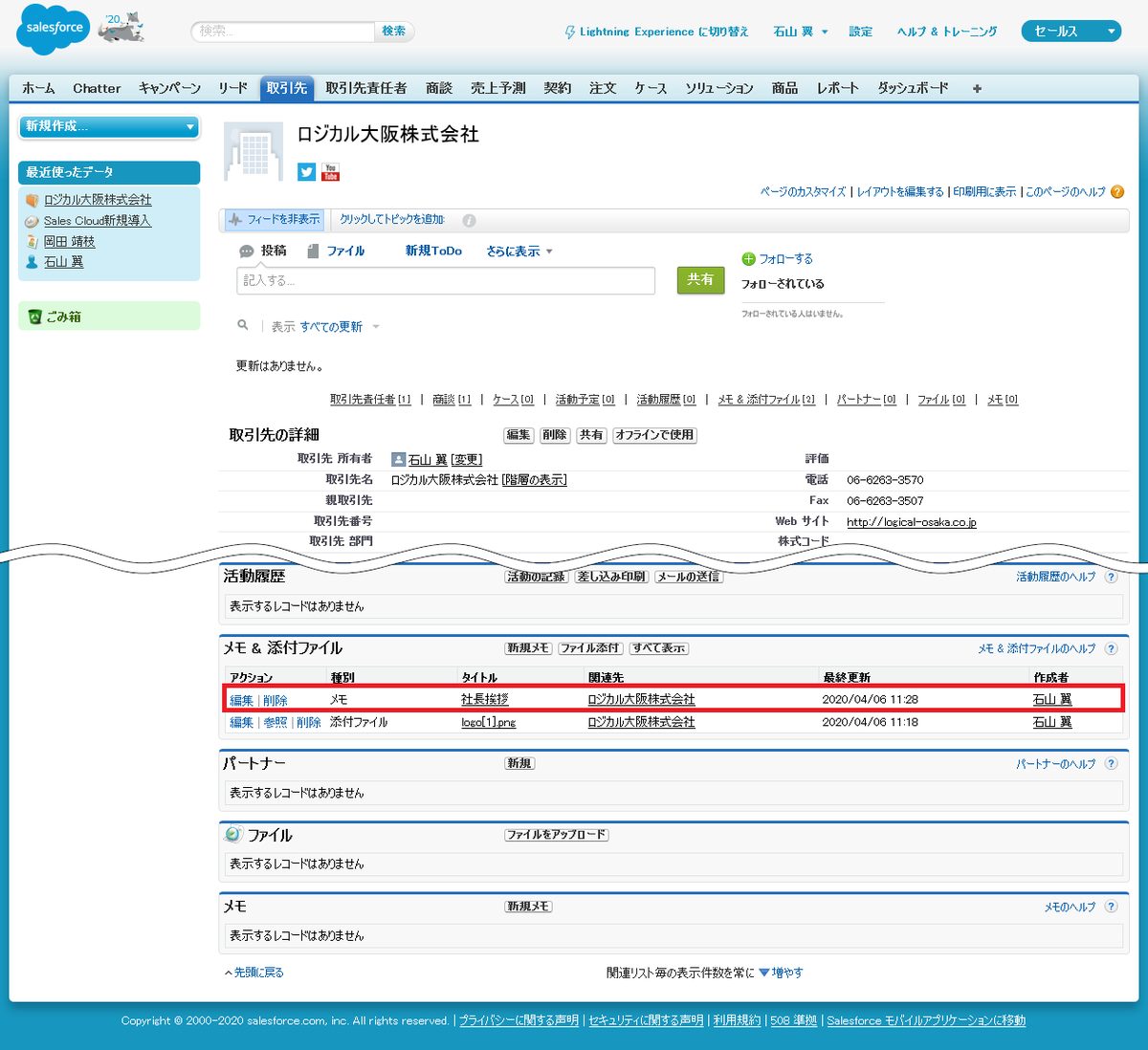Add a new tab with plus icon
Screen dimensions: 1148x1050
(977, 88)
